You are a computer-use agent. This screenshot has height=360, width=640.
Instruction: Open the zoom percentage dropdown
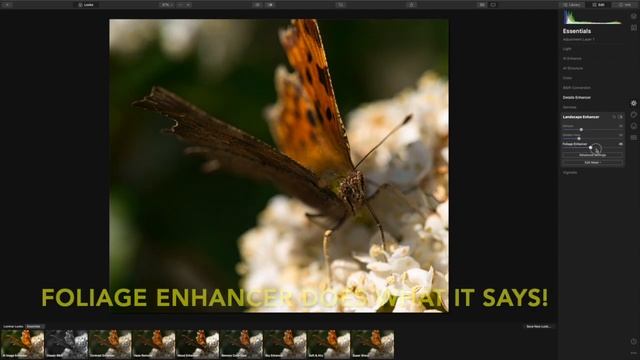(x=167, y=5)
